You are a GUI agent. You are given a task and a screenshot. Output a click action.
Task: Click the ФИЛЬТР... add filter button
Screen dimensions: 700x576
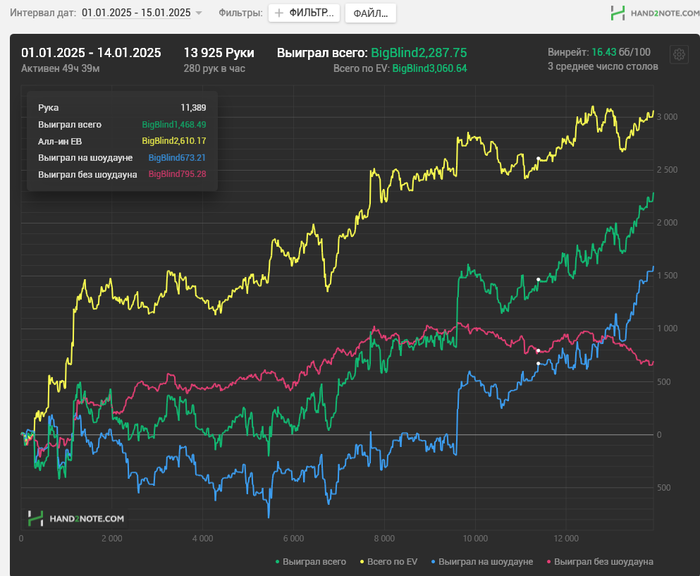click(x=304, y=13)
